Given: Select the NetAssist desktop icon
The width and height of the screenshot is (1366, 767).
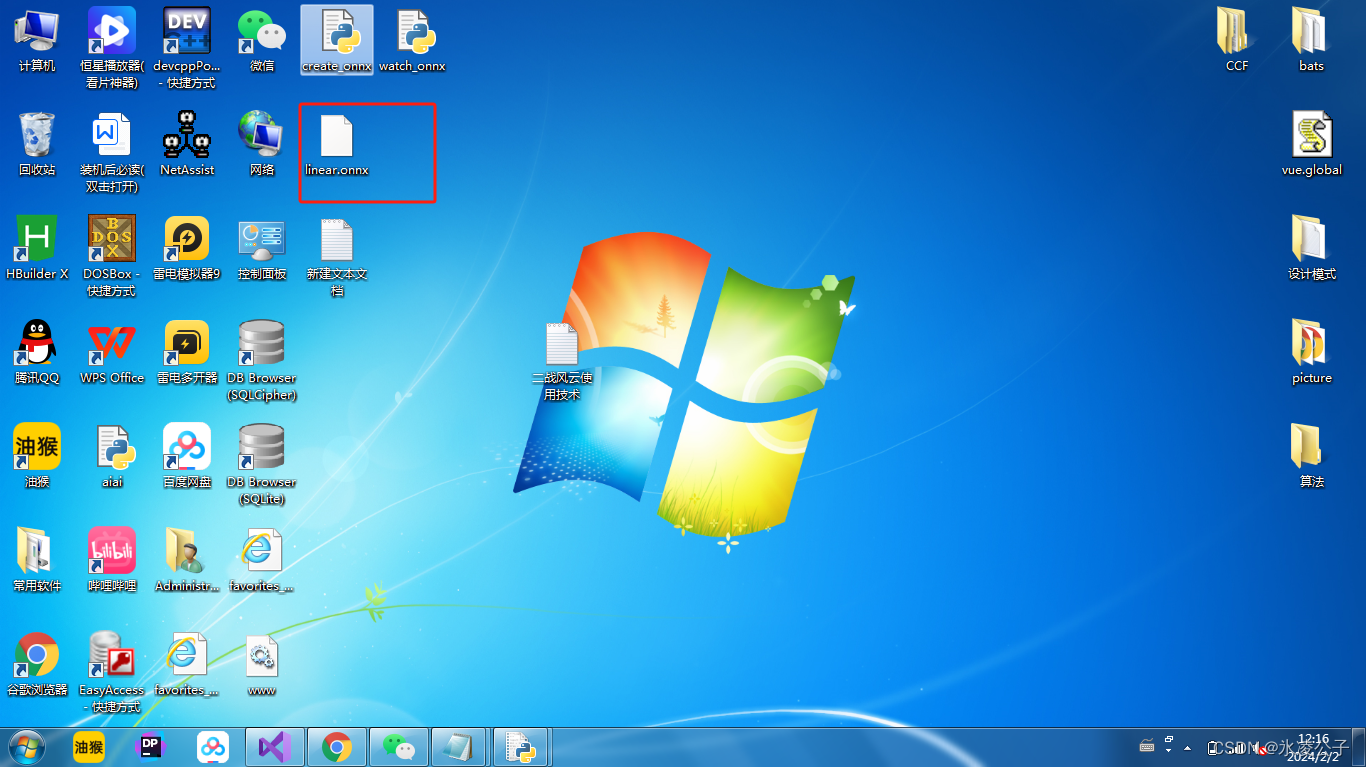Looking at the screenshot, I should pos(187,145).
